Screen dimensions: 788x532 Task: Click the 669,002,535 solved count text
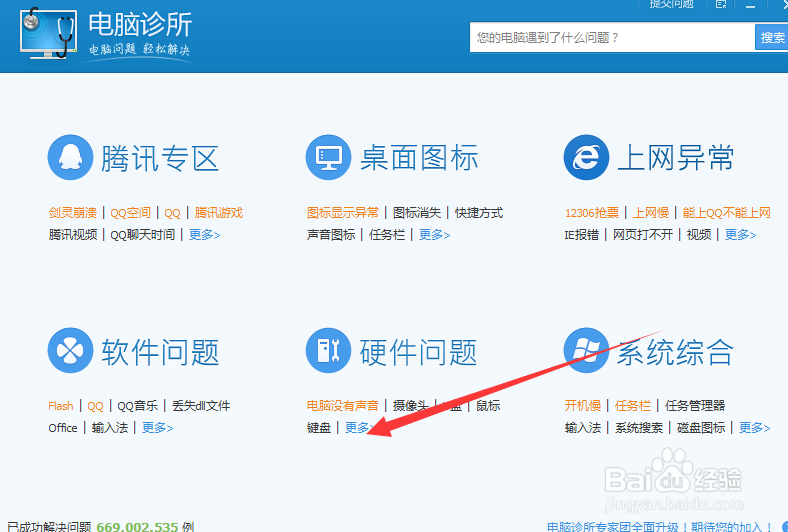[x=137, y=527]
